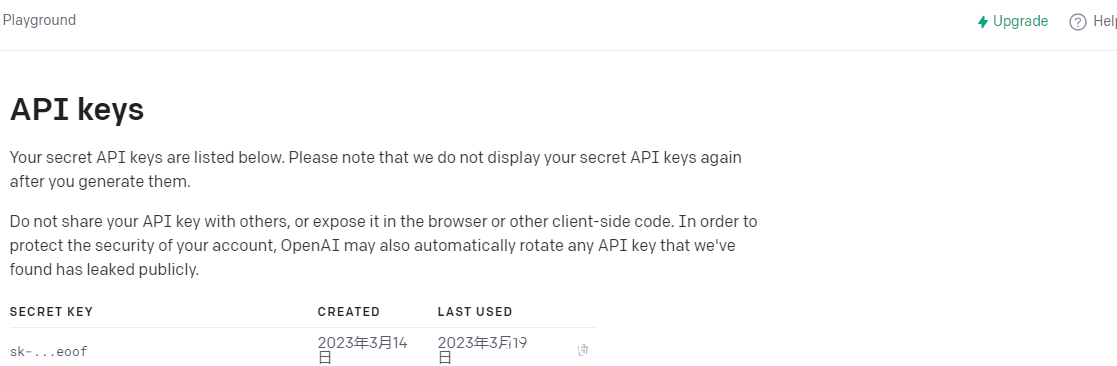Screen dimensions: 1117x366
Task: Click the LAST USED column header
Action: click(475, 312)
